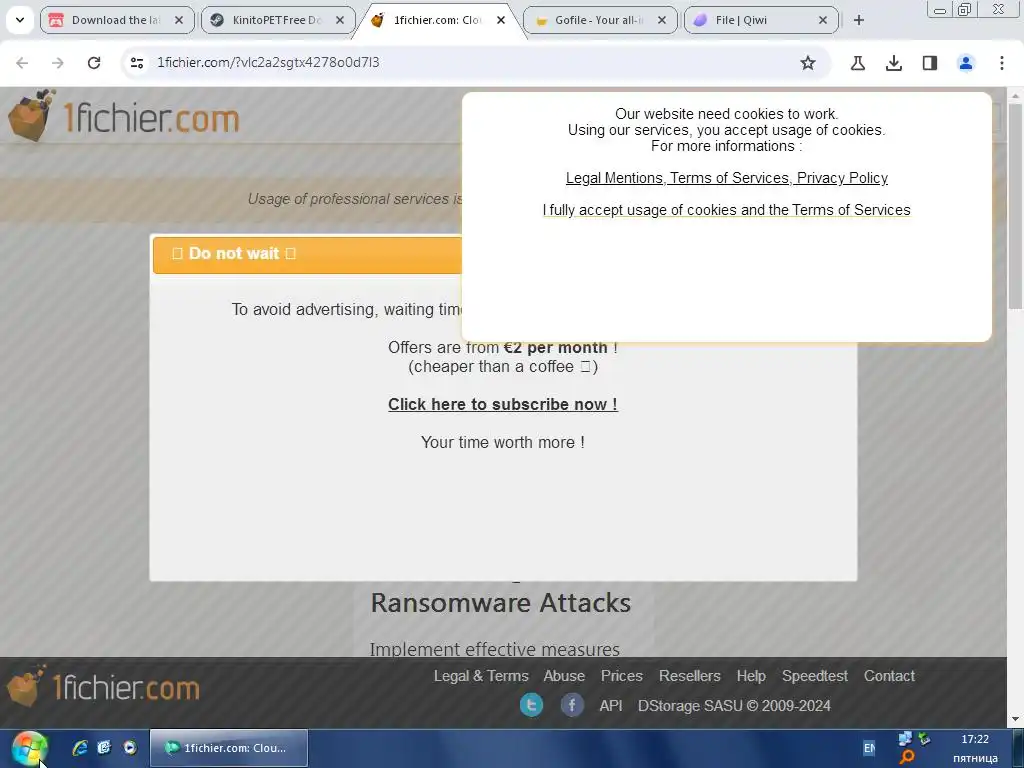1024x768 pixels.
Task: Open the network tray icon
Action: tap(905, 739)
